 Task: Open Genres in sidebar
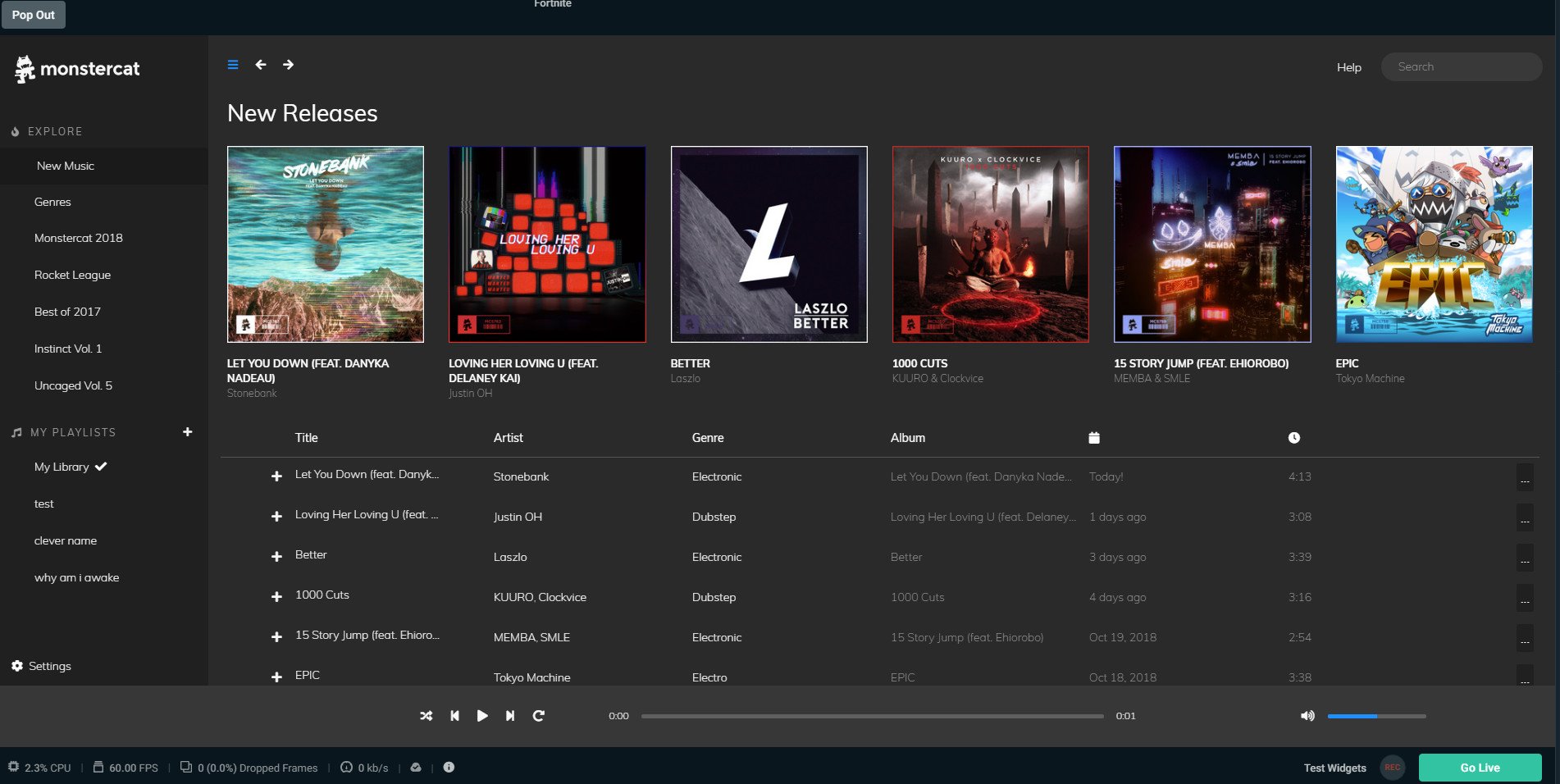click(x=52, y=202)
